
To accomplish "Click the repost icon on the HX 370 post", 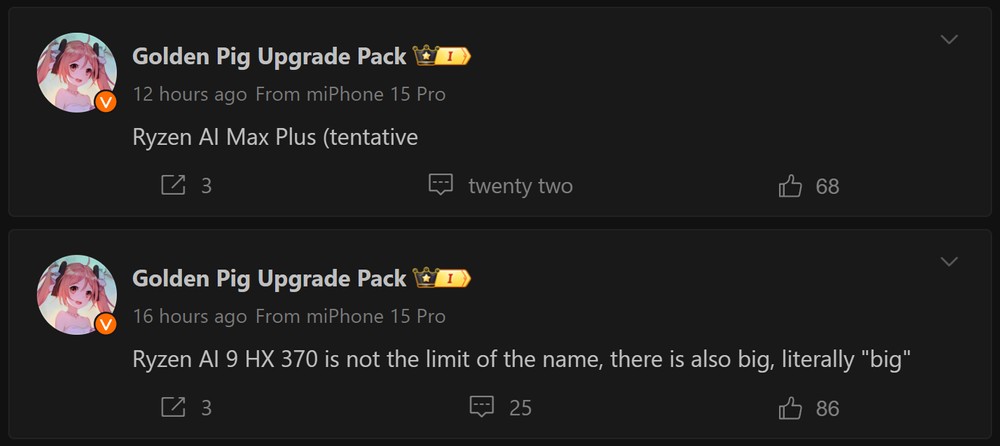I will (x=173, y=408).
